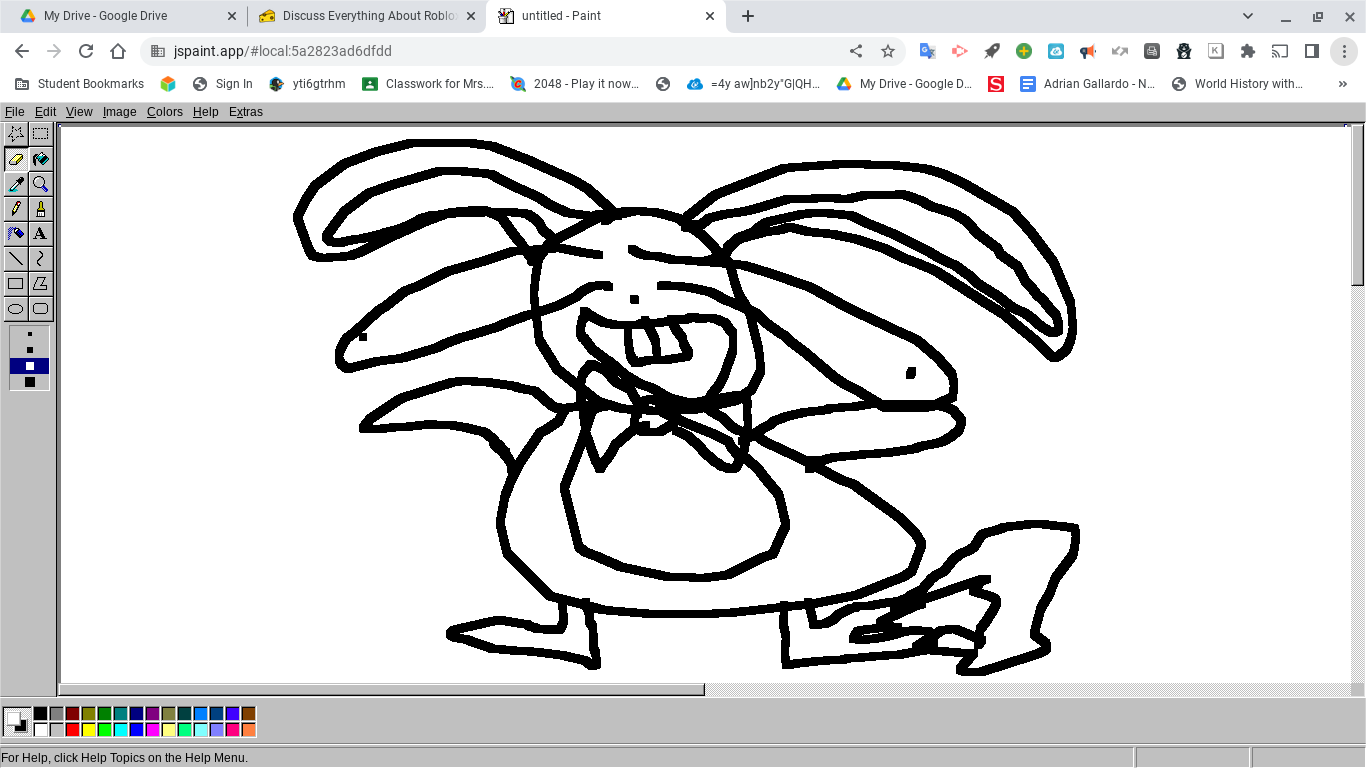Open the Edit menu

point(46,112)
